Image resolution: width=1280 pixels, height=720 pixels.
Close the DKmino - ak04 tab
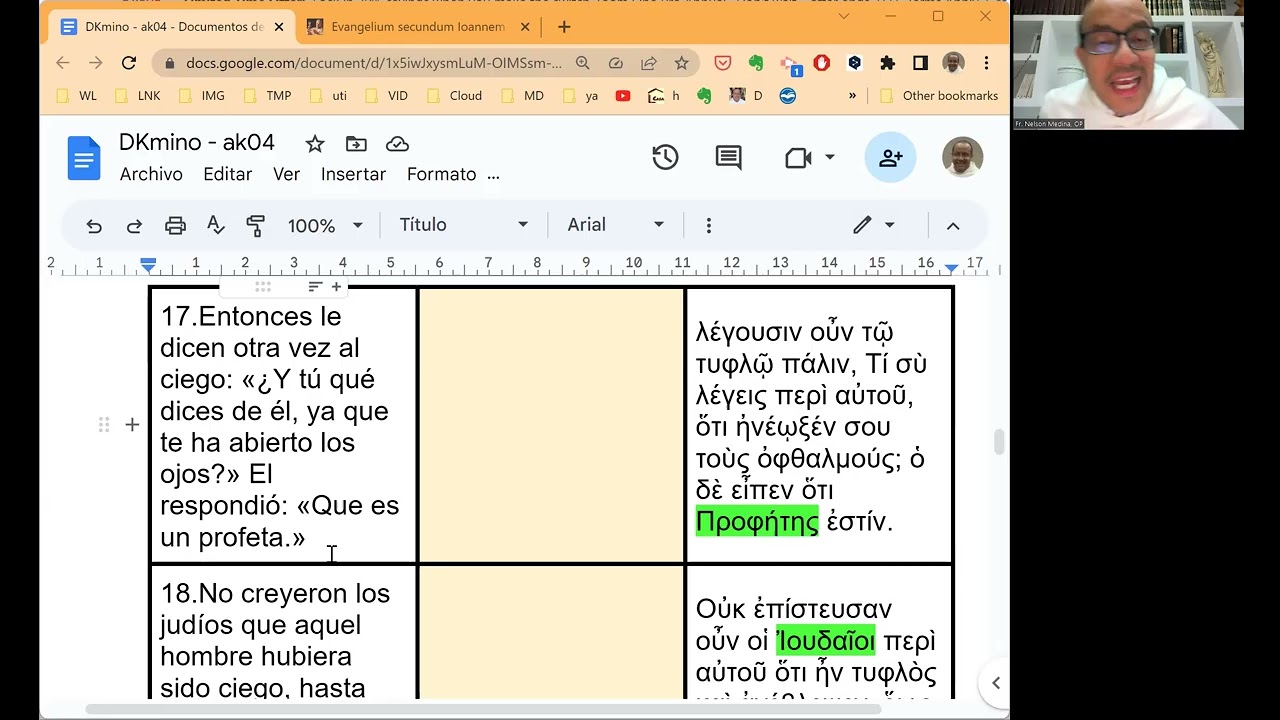pyautogui.click(x=278, y=27)
